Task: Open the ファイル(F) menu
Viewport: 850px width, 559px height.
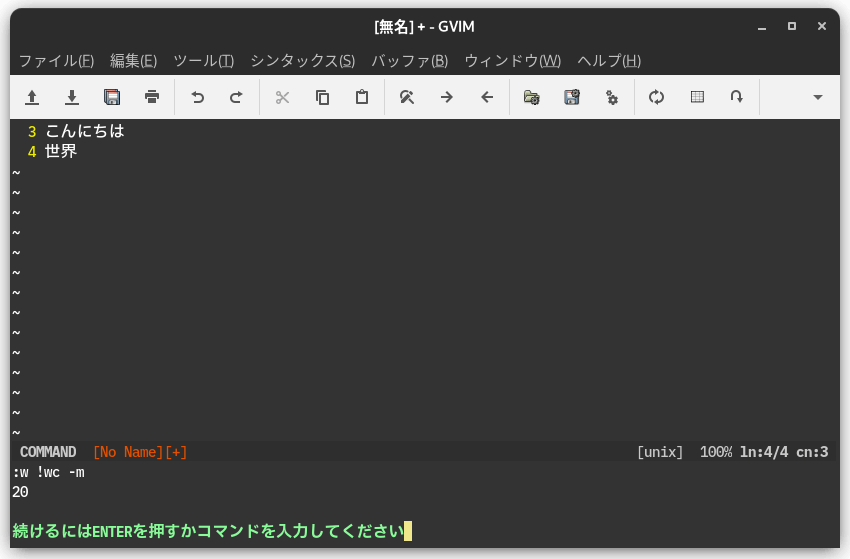Action: pyautogui.click(x=56, y=61)
